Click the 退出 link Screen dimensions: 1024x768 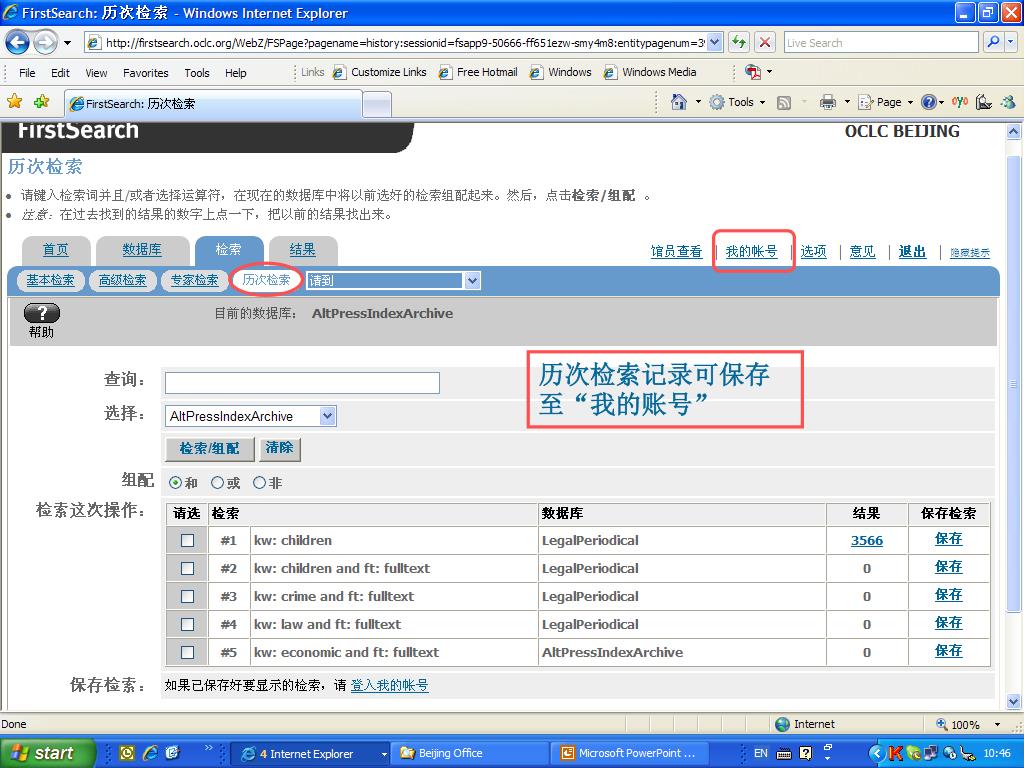point(912,251)
